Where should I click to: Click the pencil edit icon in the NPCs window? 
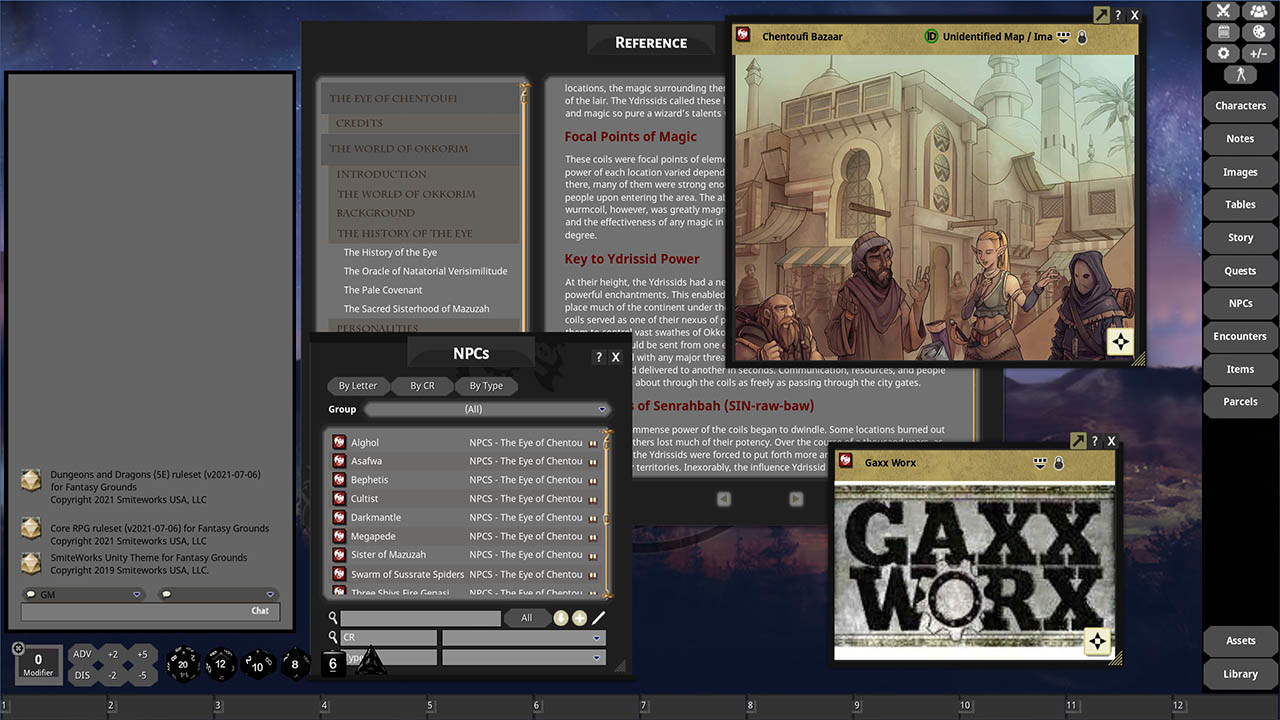598,617
